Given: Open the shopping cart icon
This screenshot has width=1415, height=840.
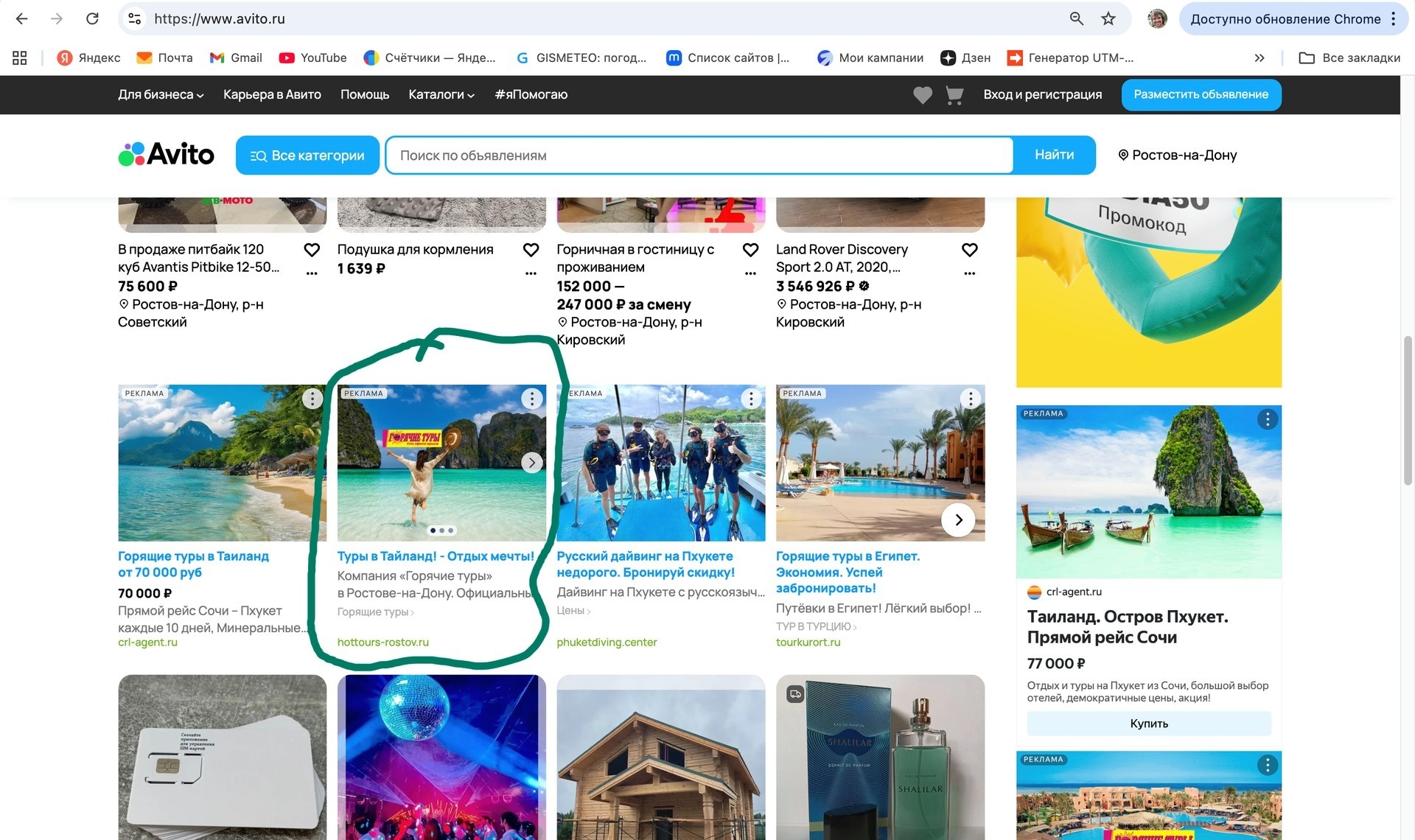Looking at the screenshot, I should coord(954,95).
